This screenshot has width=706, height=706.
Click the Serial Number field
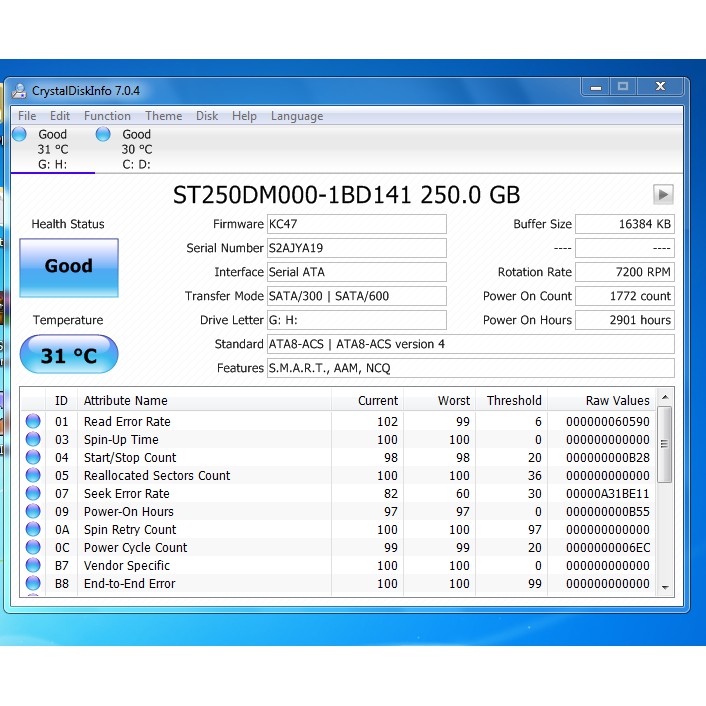click(356, 248)
